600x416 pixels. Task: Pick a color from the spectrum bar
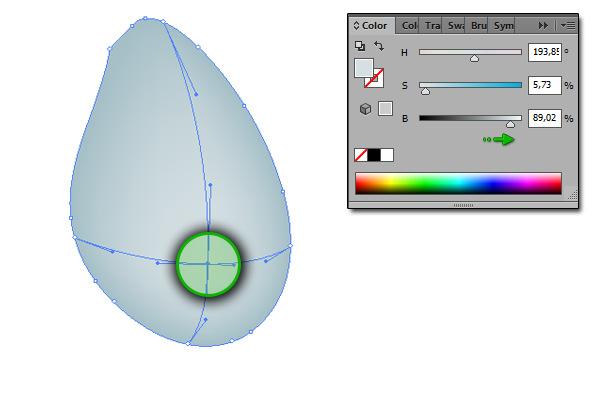tap(458, 183)
